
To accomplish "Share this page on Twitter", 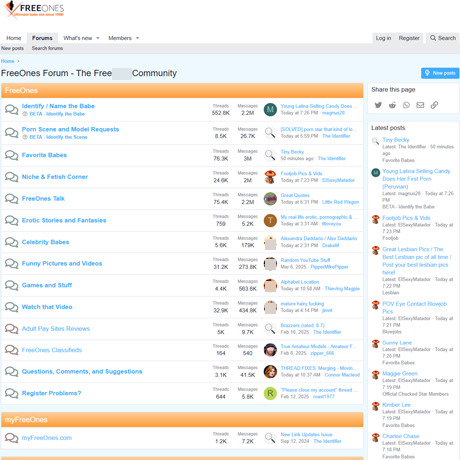I will tap(378, 105).
